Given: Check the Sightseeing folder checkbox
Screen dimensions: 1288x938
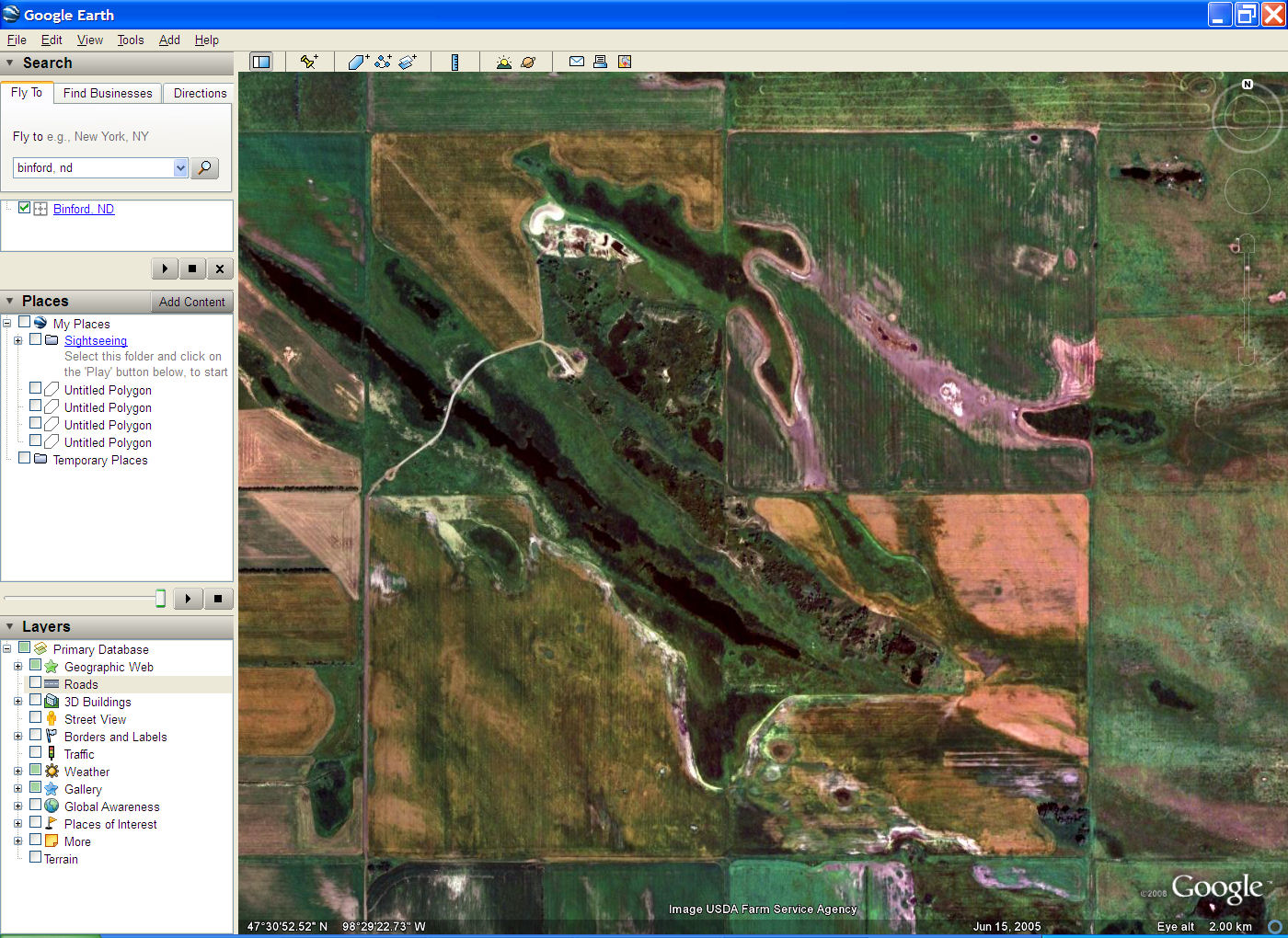Looking at the screenshot, I should (35, 339).
